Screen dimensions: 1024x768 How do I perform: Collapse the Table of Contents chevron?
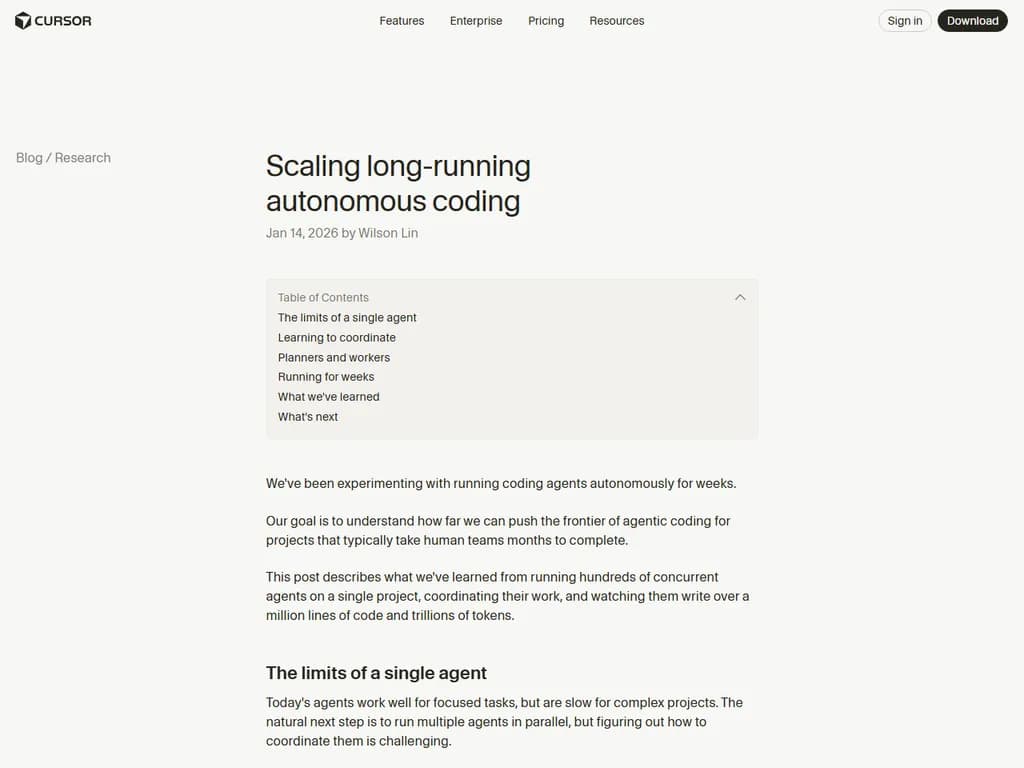pyautogui.click(x=740, y=297)
